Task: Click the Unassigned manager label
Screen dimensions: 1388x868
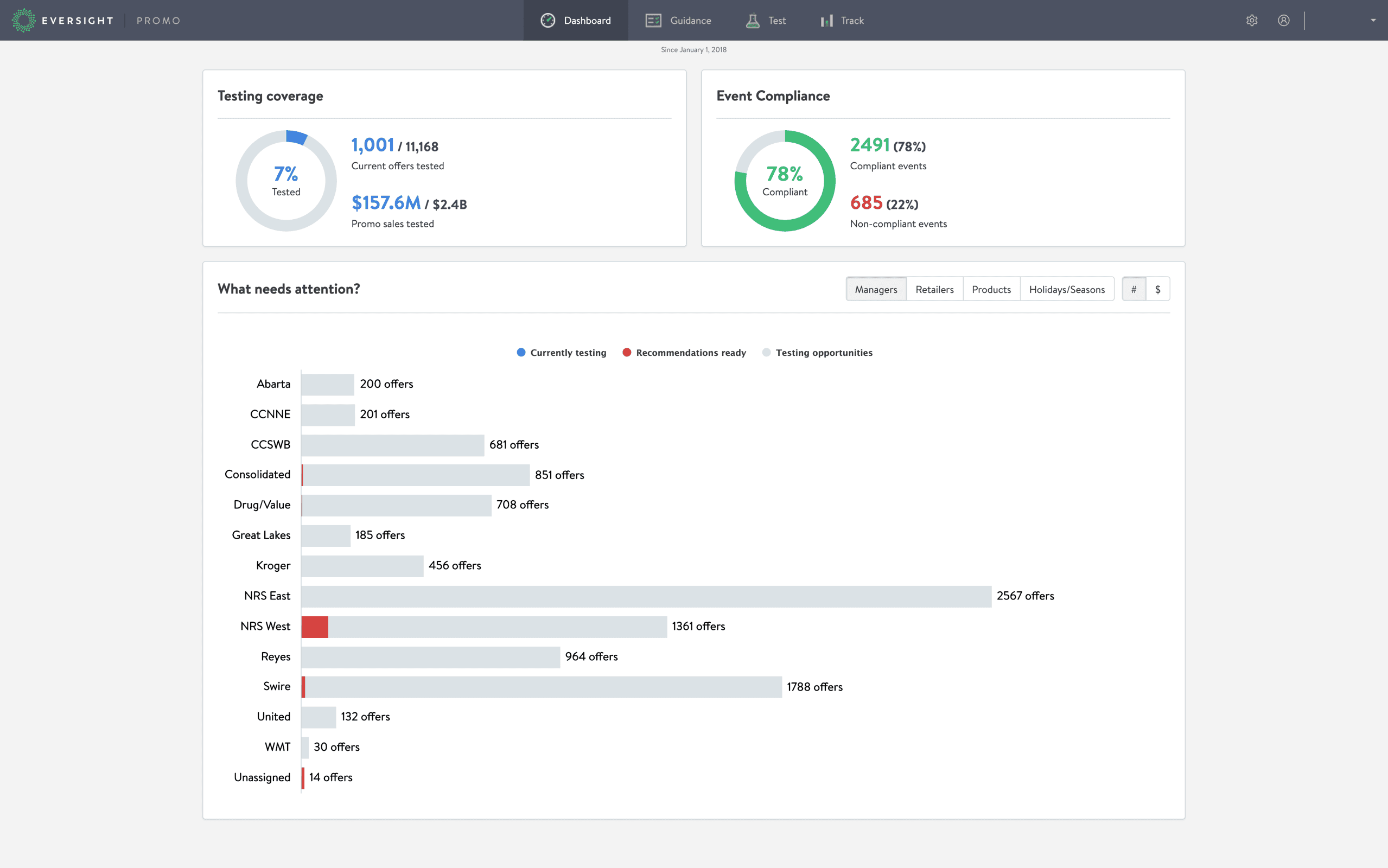Action: pyautogui.click(x=262, y=778)
